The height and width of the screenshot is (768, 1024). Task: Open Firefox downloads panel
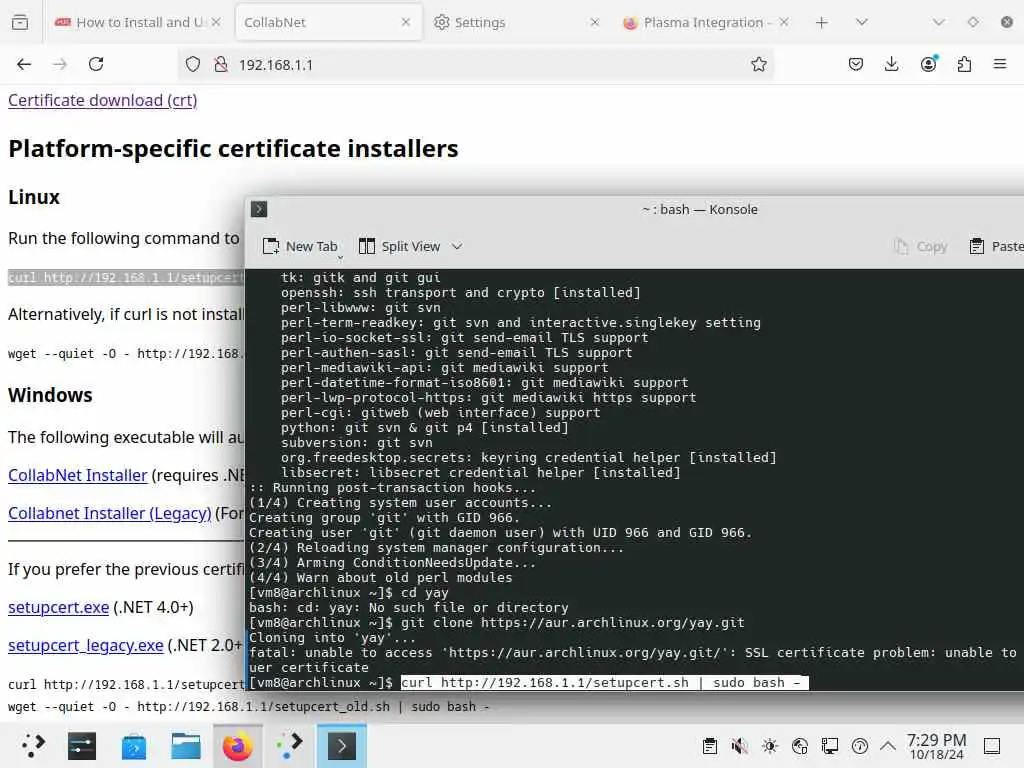click(x=891, y=64)
